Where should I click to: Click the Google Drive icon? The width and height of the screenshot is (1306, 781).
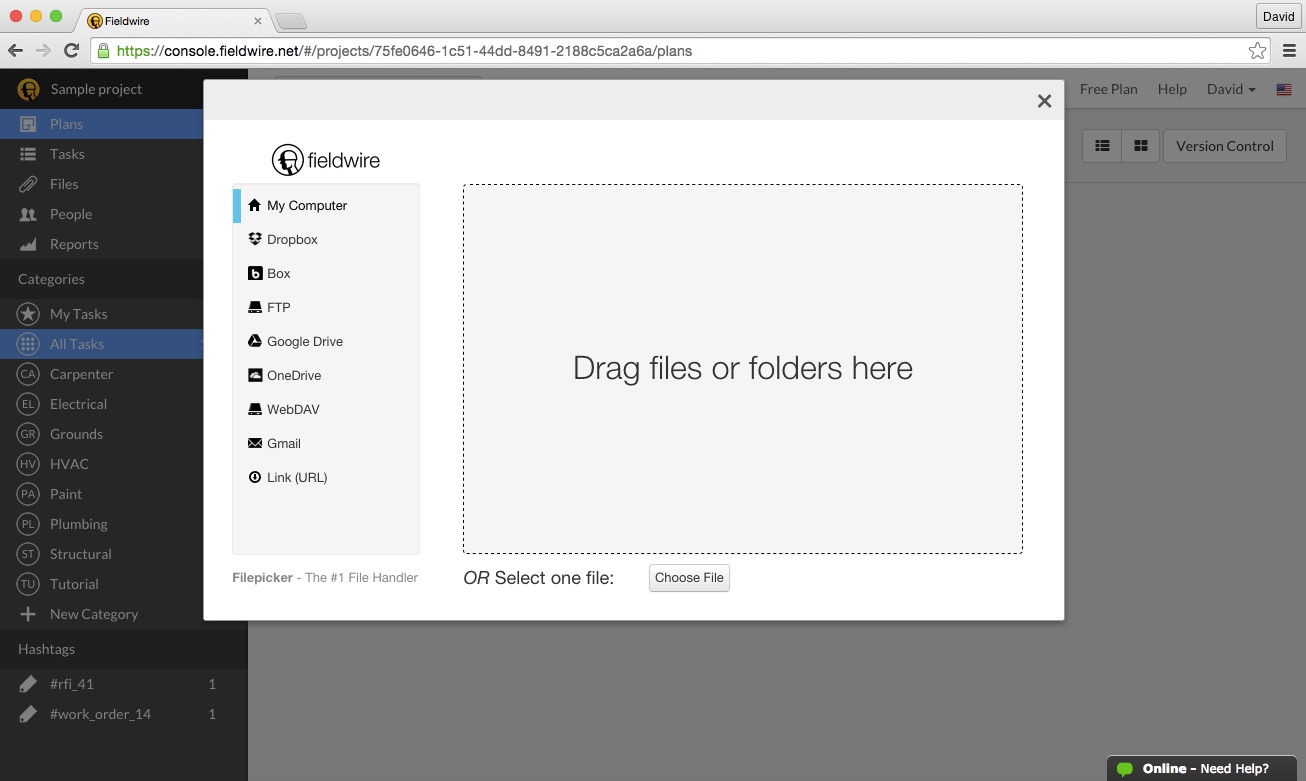[x=254, y=341]
